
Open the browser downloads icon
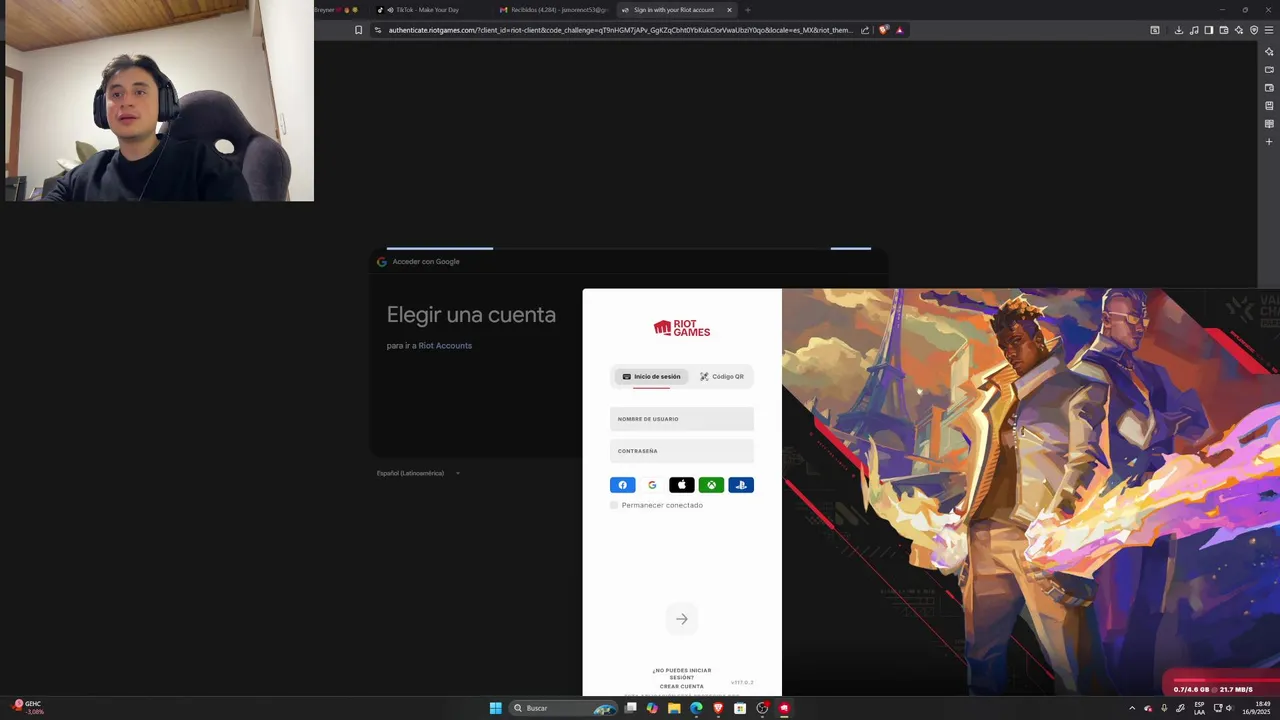1179,30
